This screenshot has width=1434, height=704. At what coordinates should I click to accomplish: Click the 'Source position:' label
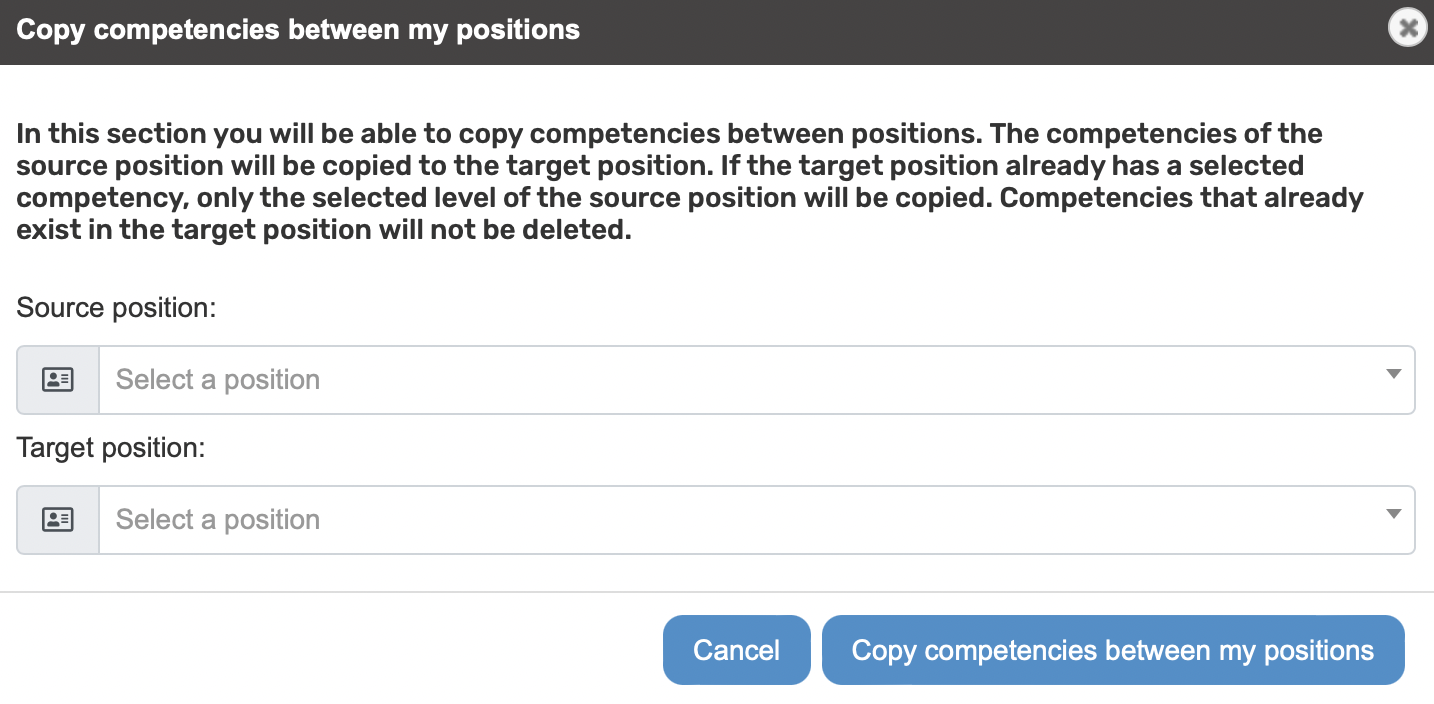click(x=117, y=308)
